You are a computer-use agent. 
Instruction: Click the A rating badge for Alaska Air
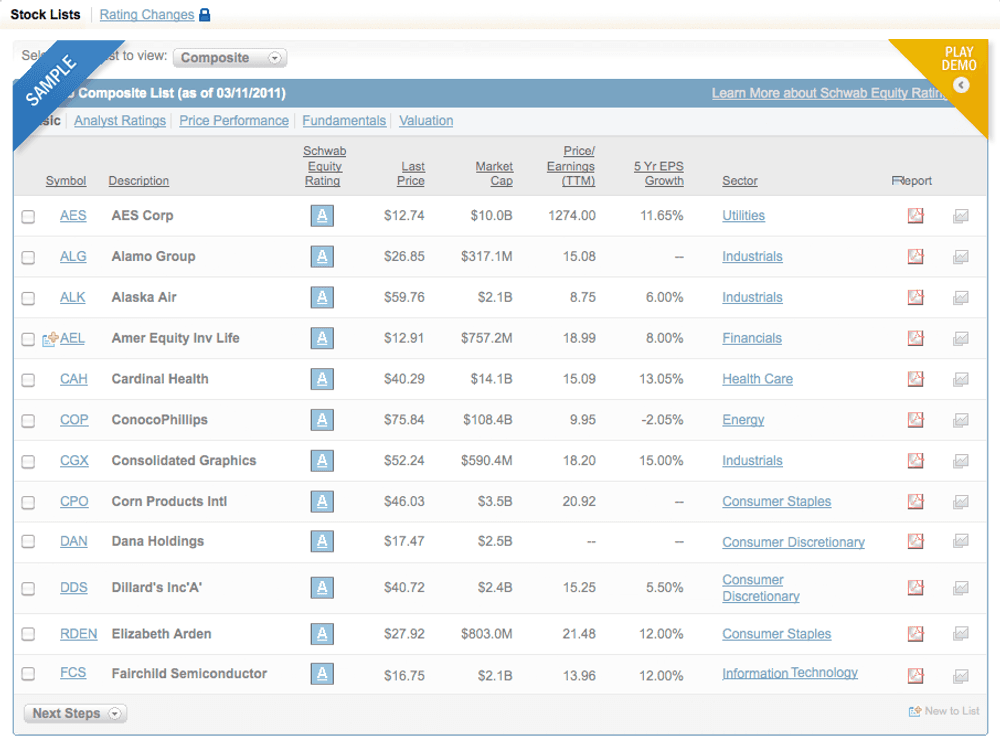click(x=322, y=297)
